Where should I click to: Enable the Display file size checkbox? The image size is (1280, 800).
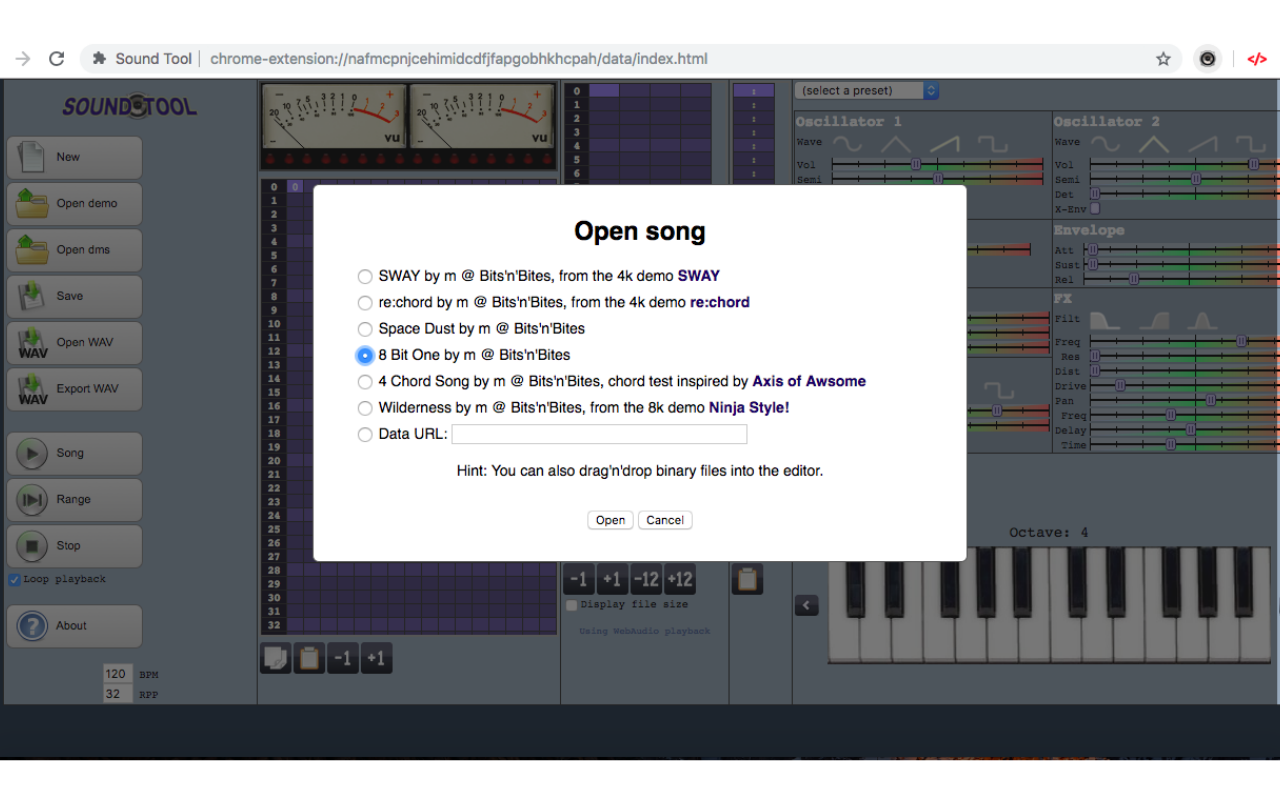click(x=571, y=605)
